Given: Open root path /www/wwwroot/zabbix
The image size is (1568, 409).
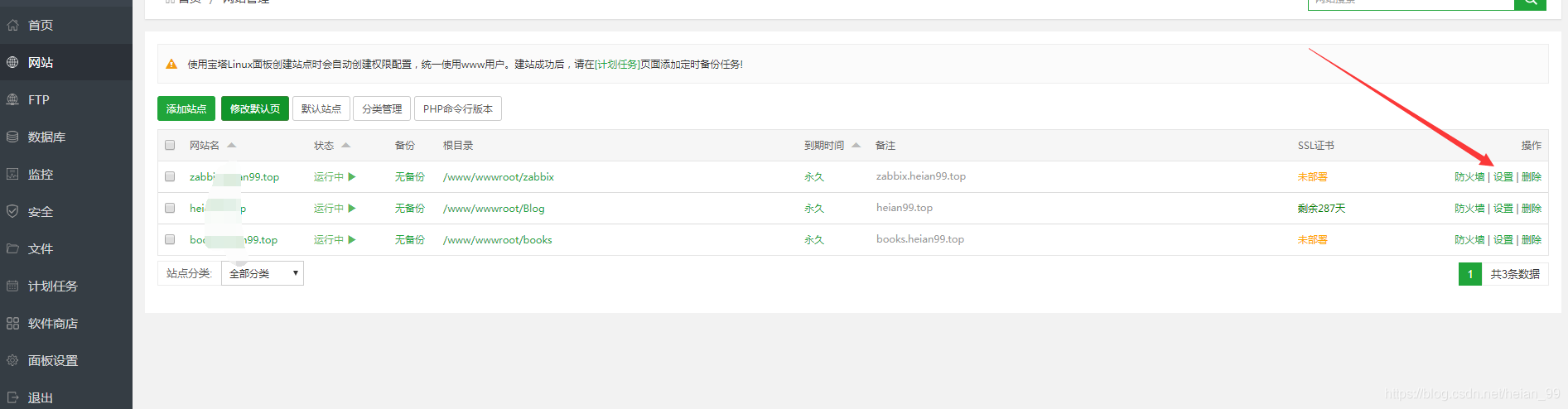Looking at the screenshot, I should click(499, 176).
